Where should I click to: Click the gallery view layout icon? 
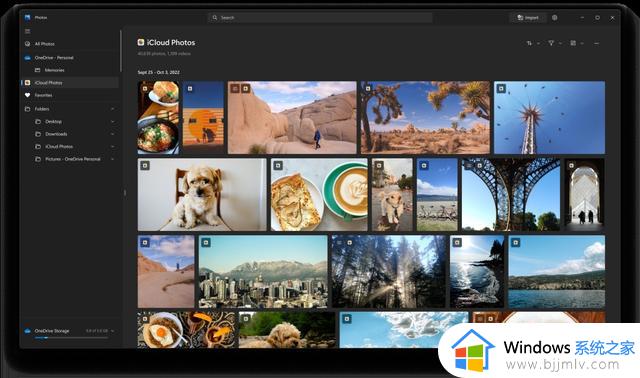pos(573,43)
